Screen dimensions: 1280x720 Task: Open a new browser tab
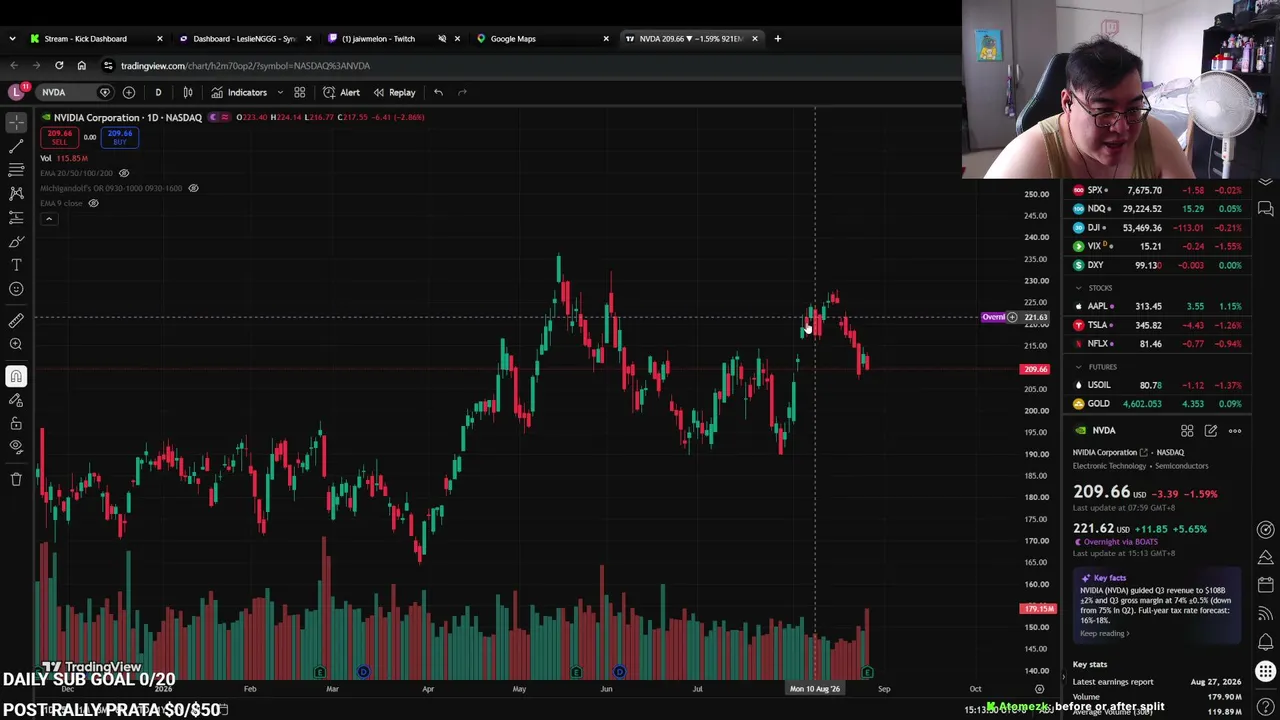coord(777,38)
